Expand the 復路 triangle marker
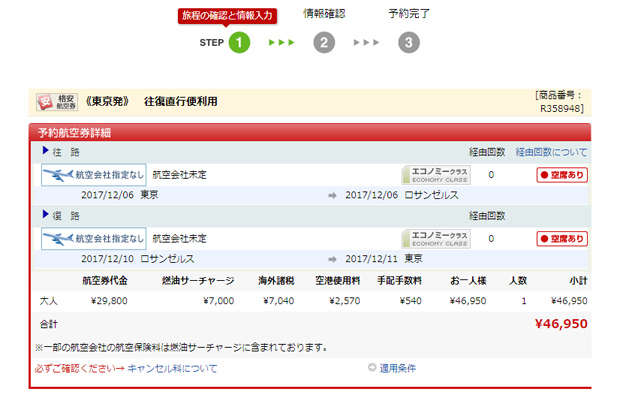The height and width of the screenshot is (398, 620). pos(45,214)
